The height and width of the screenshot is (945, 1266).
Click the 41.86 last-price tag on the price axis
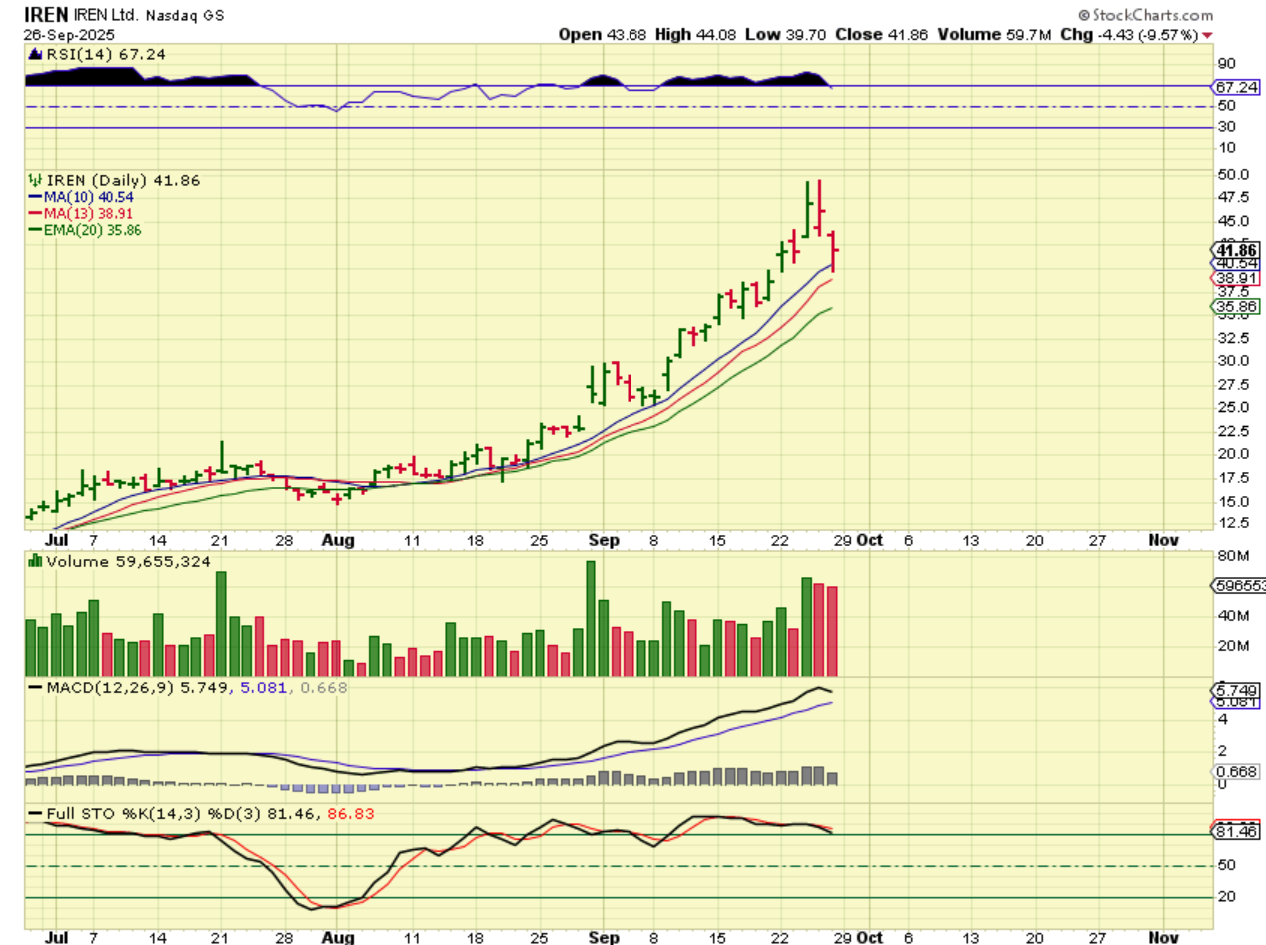tap(1237, 249)
